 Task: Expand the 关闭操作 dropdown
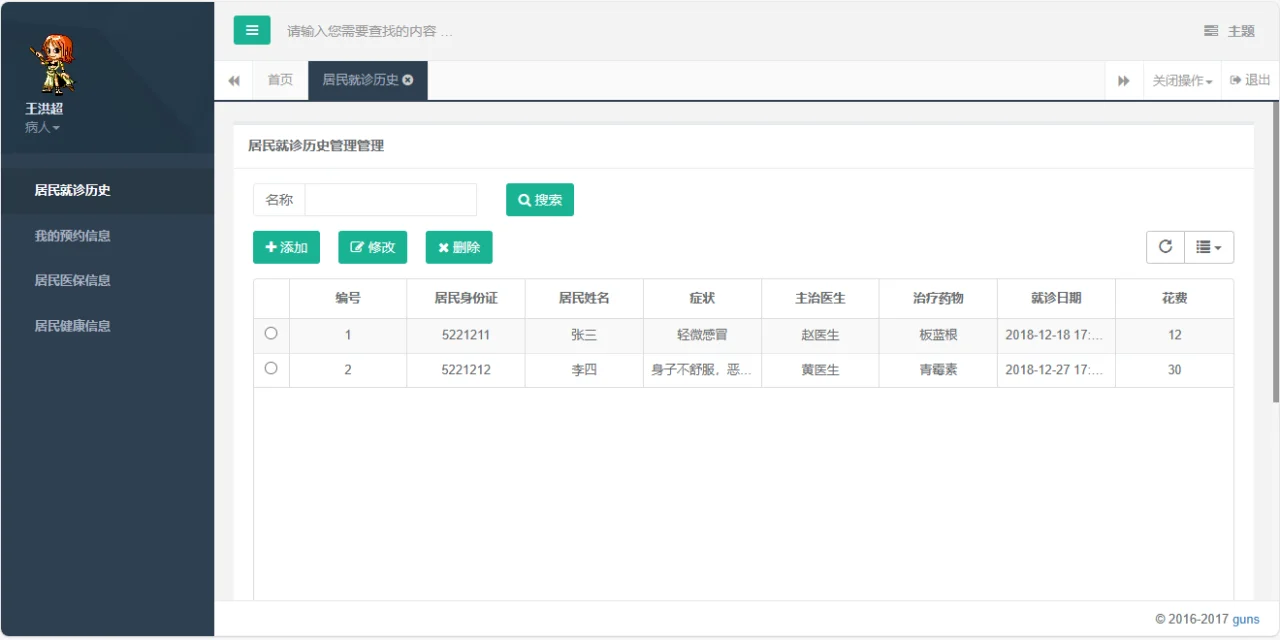(x=1182, y=81)
